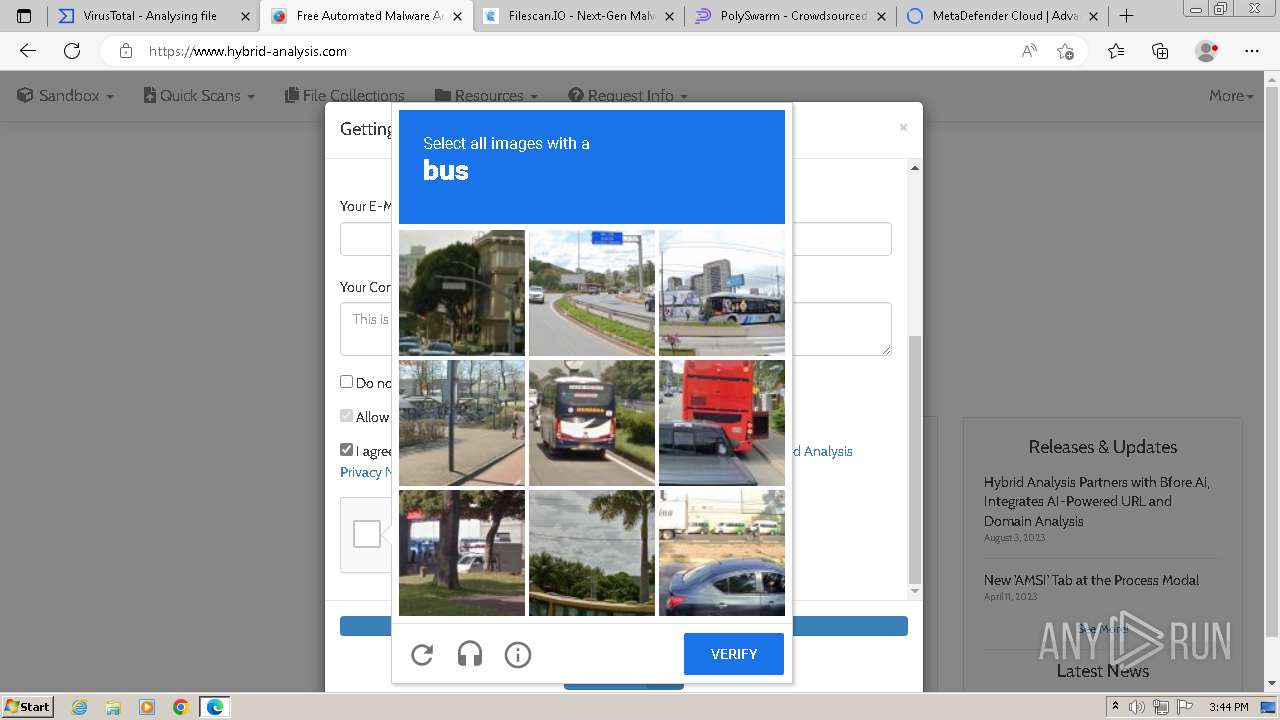Uncheck the 'I agree' checkbox
Image resolution: width=1280 pixels, height=720 pixels.
(346, 450)
